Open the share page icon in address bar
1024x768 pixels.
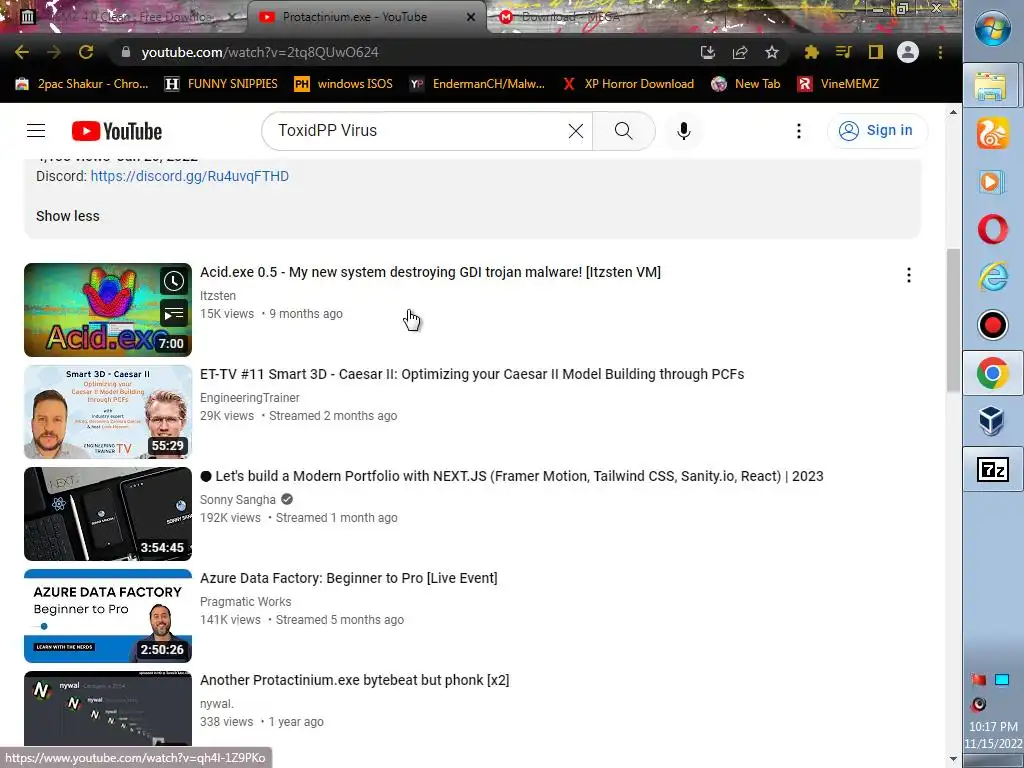pyautogui.click(x=740, y=52)
